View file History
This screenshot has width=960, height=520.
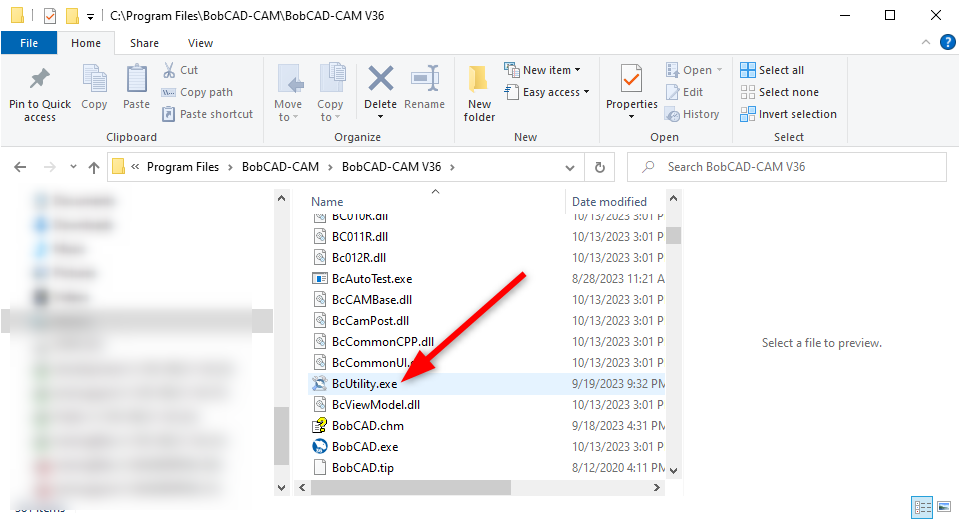click(692, 114)
